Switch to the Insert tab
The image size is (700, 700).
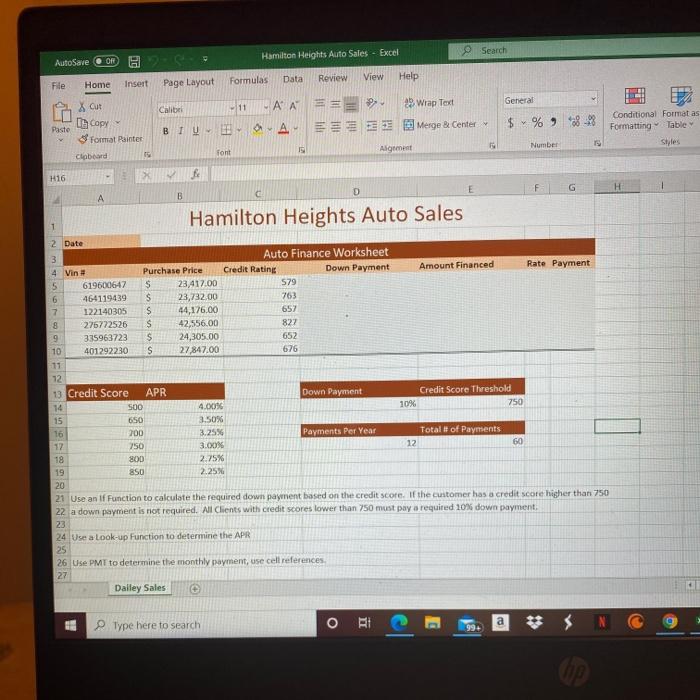(136, 83)
